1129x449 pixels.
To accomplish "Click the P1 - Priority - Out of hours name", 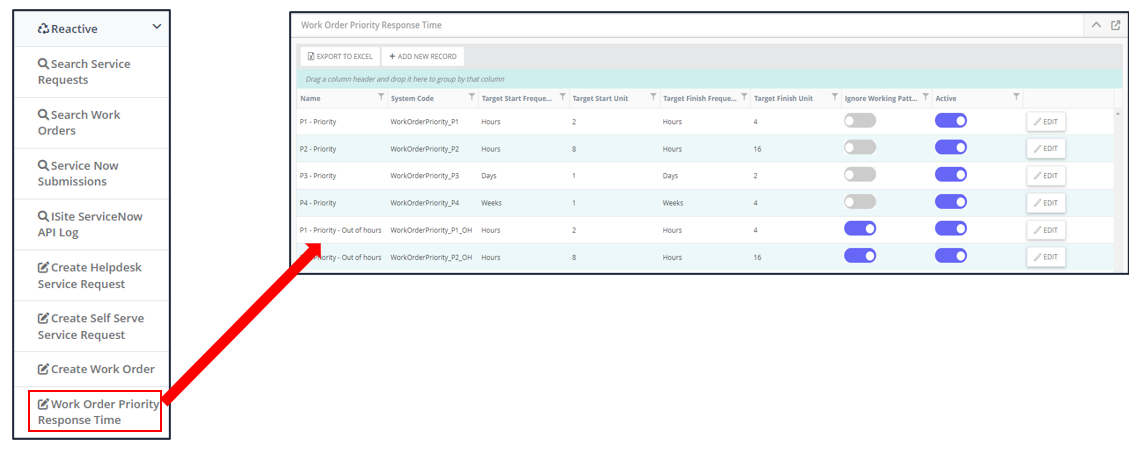I will (341, 230).
